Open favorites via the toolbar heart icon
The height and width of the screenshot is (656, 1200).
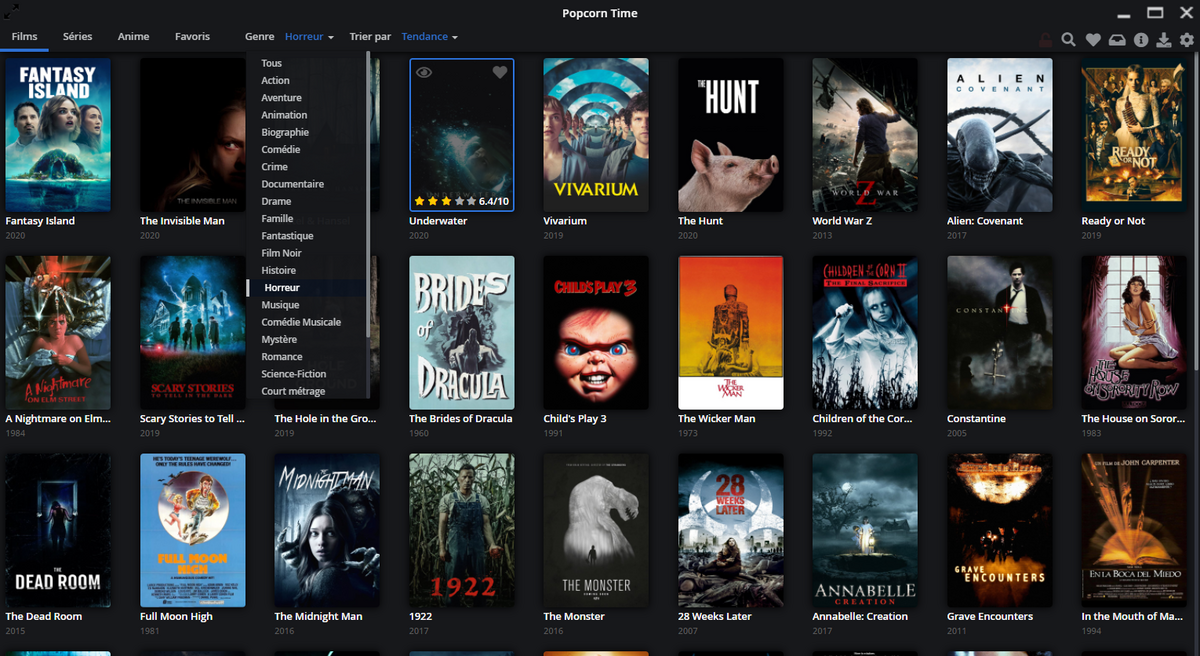(x=1093, y=40)
